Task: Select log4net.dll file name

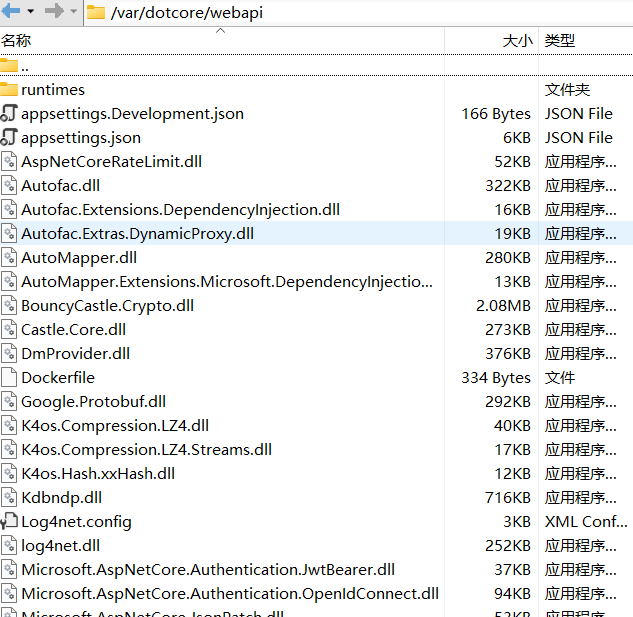Action: 61,546
